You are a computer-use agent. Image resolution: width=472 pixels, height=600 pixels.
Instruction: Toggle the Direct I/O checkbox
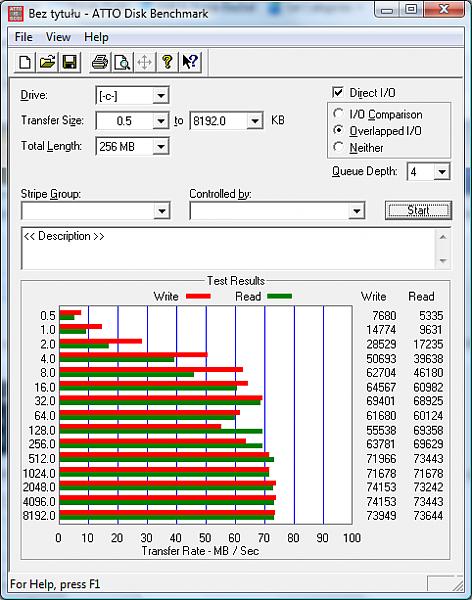pos(338,92)
